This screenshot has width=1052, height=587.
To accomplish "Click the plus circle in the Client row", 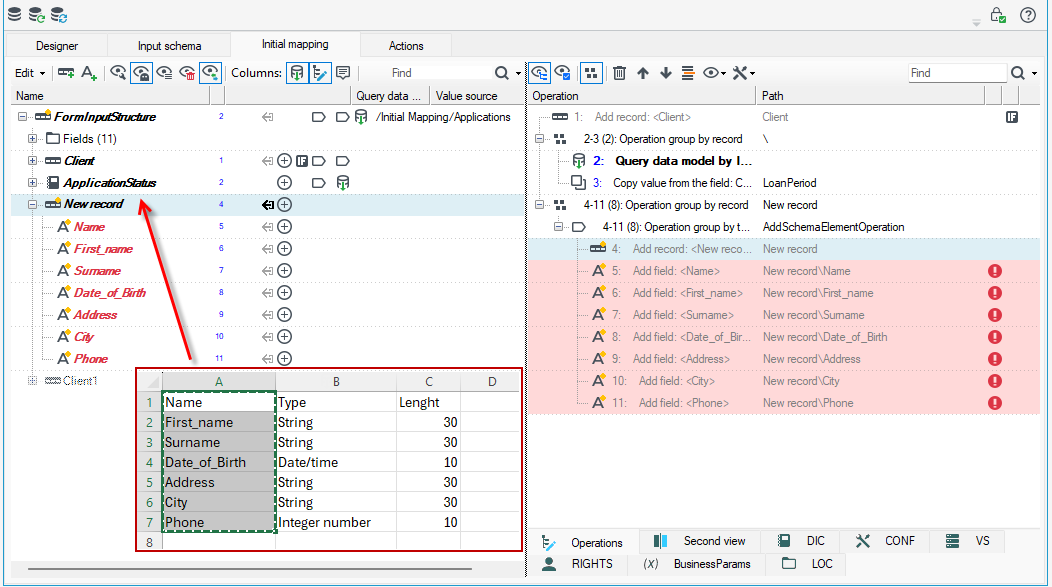I will coord(284,161).
